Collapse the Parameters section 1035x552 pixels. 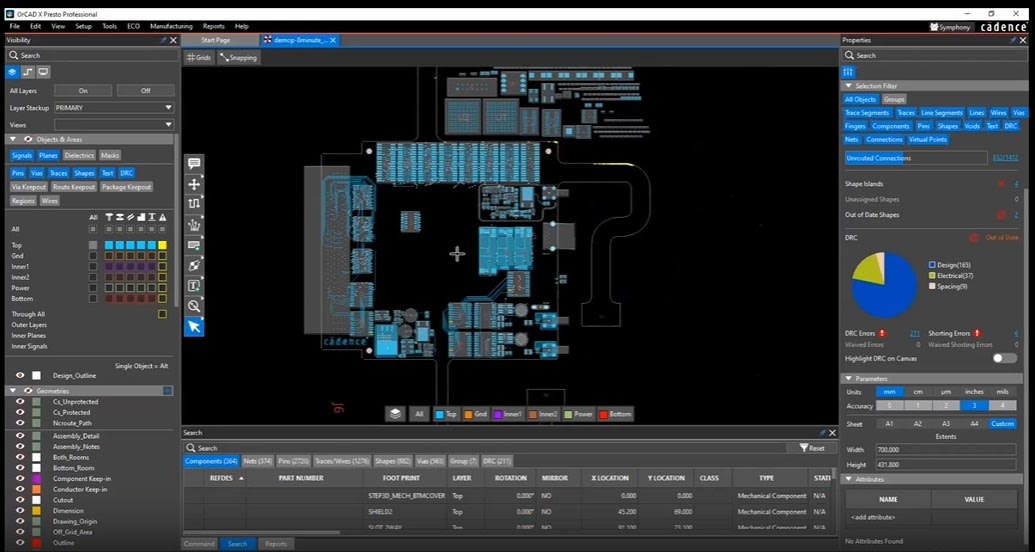[848, 379]
